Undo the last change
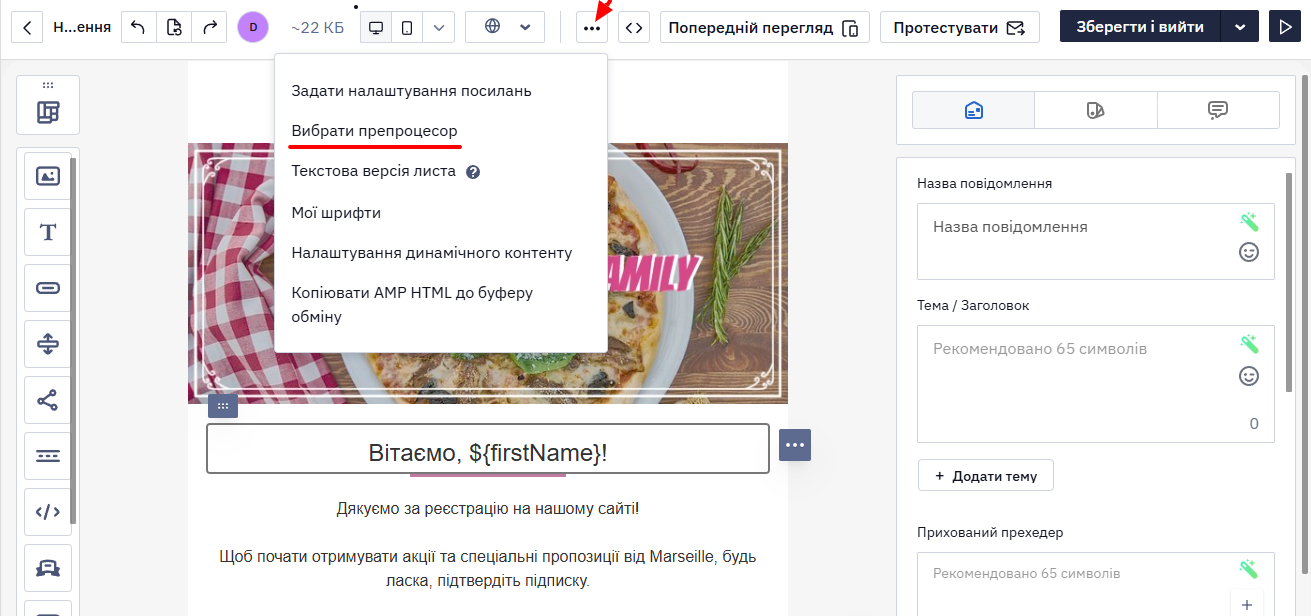This screenshot has height=616, width=1311. (x=138, y=27)
